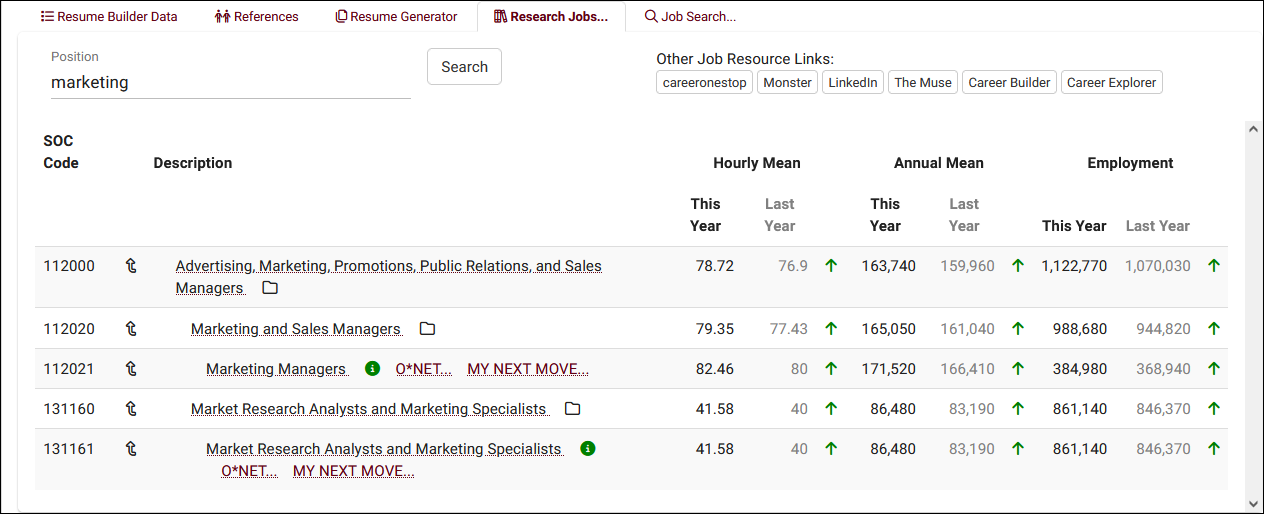Click folder icon next to Marketing and Sales Managers
The height and width of the screenshot is (514, 1264).
(x=427, y=329)
